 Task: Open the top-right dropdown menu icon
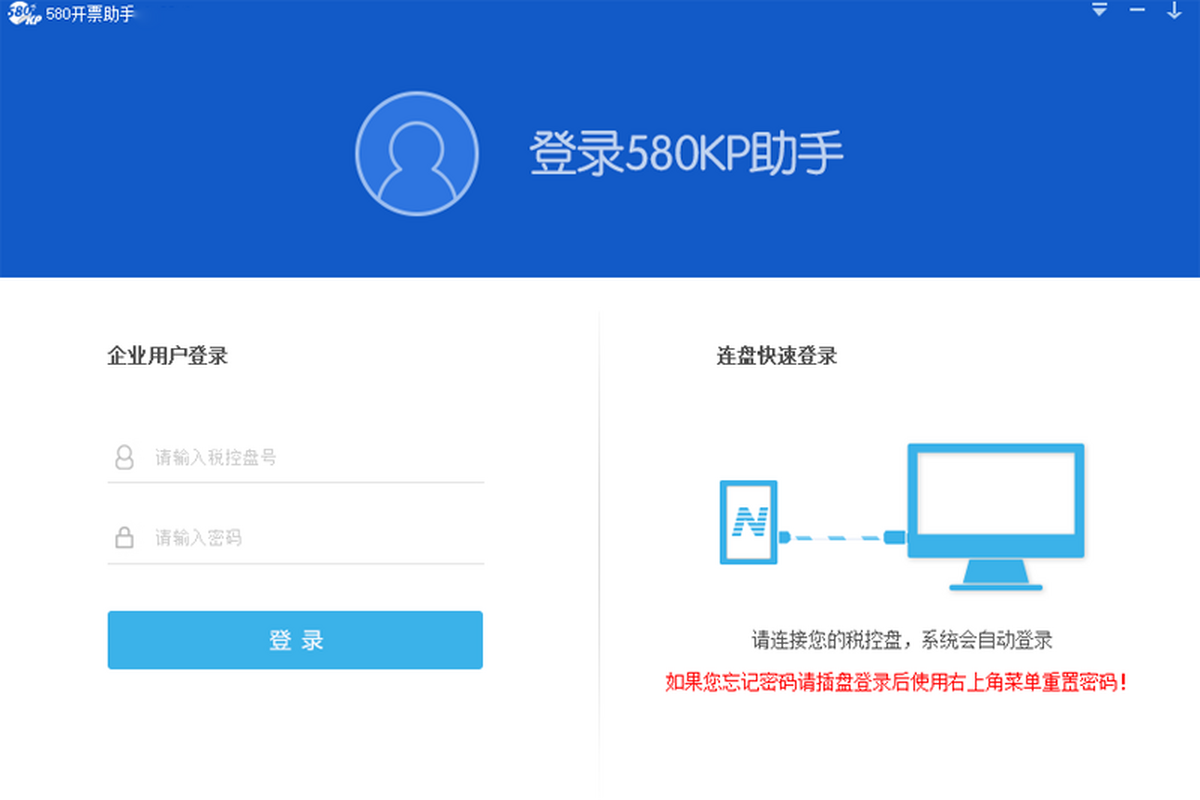1100,10
